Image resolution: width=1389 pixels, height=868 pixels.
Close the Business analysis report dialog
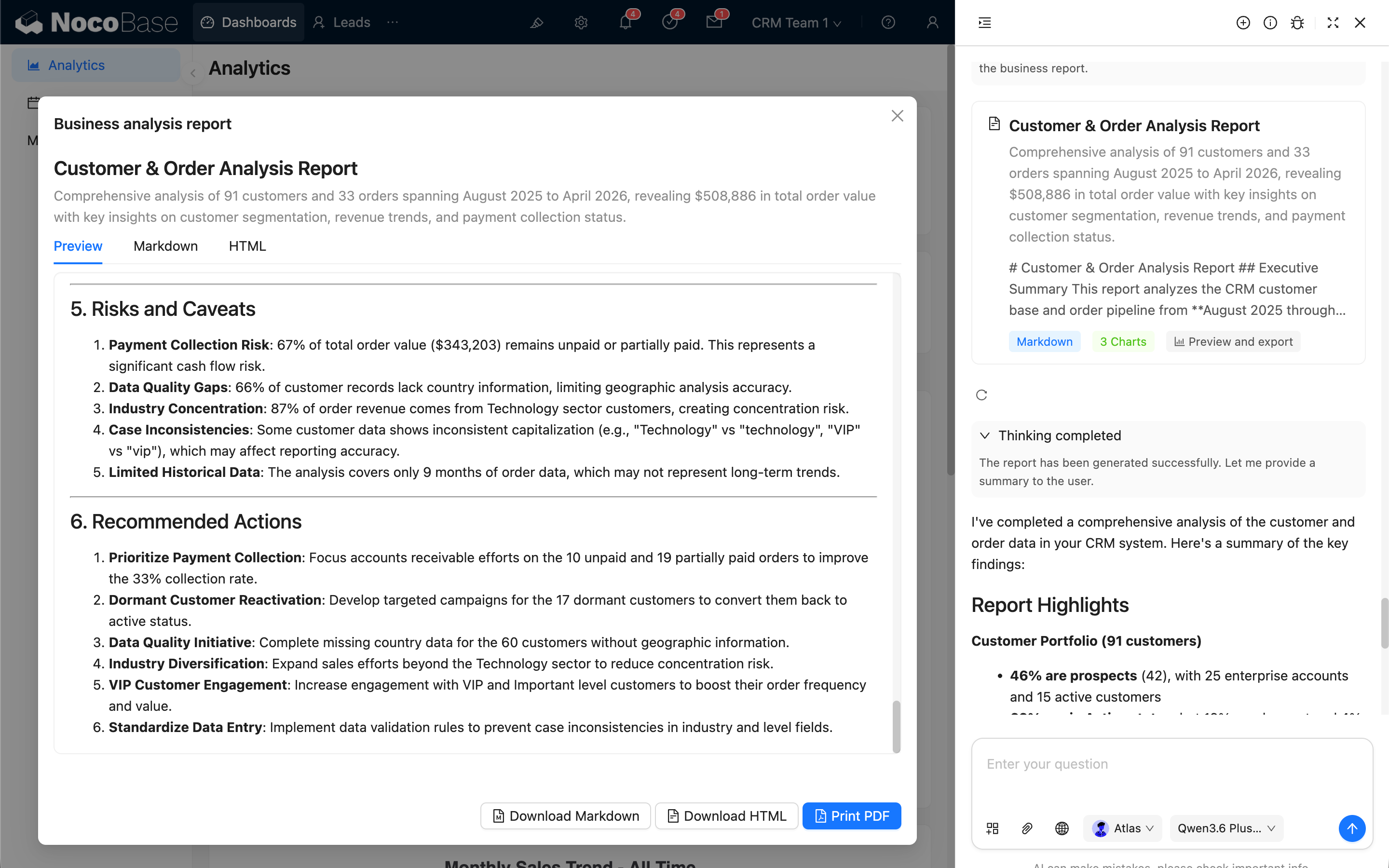[897, 116]
